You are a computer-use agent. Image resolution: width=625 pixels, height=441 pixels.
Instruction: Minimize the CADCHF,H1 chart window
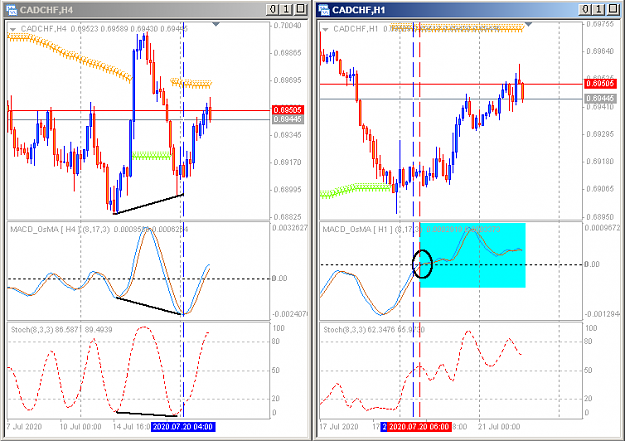(x=585, y=9)
